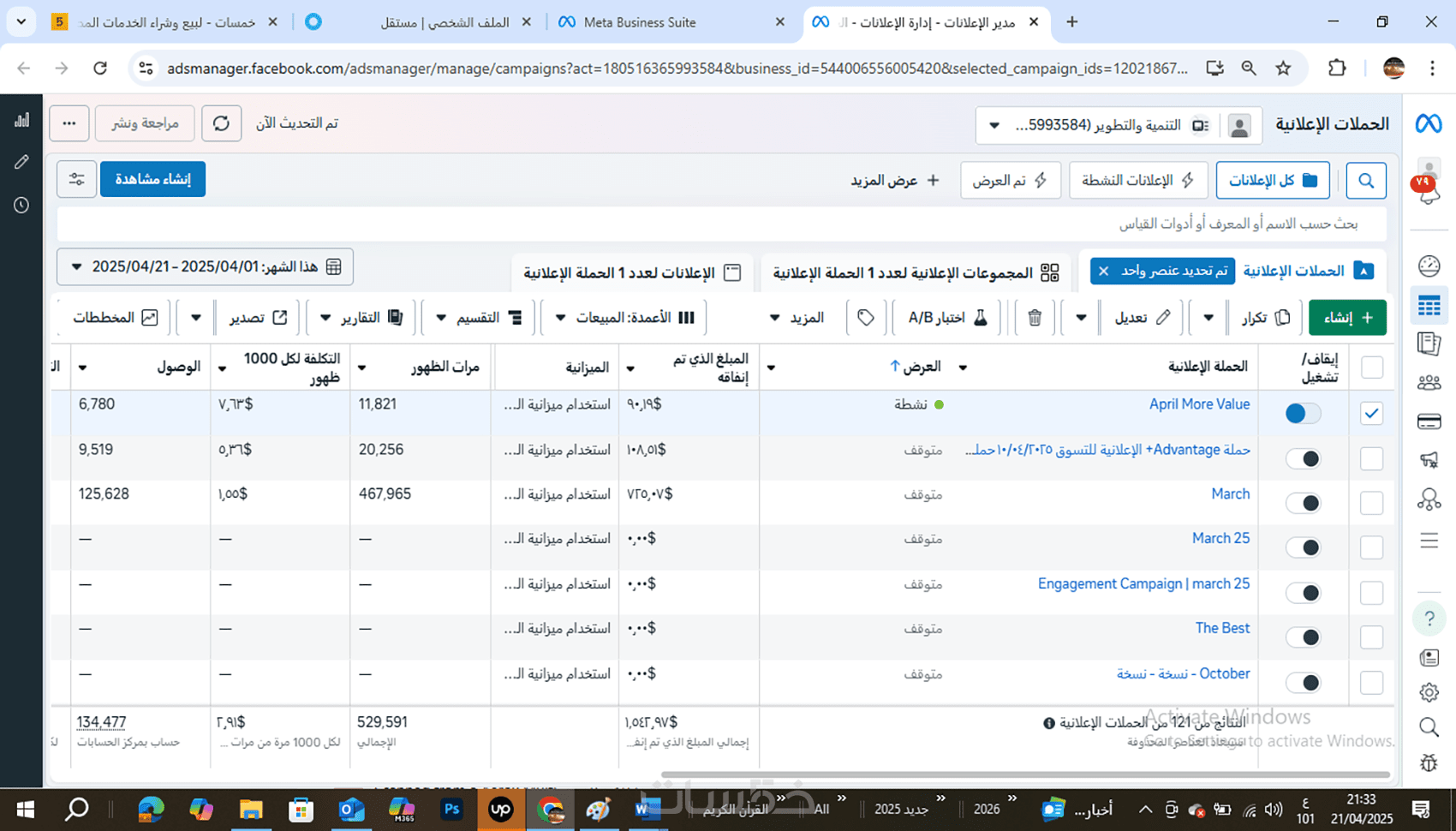Screen dimensions: 1456x831
Task: Switch to the Ad Sets tab for 1 campaign
Action: pos(916,273)
